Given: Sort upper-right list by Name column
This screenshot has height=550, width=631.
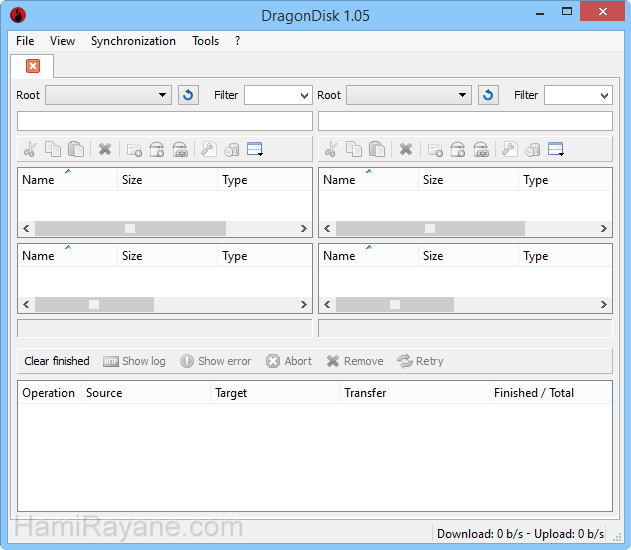Looking at the screenshot, I should [369, 179].
